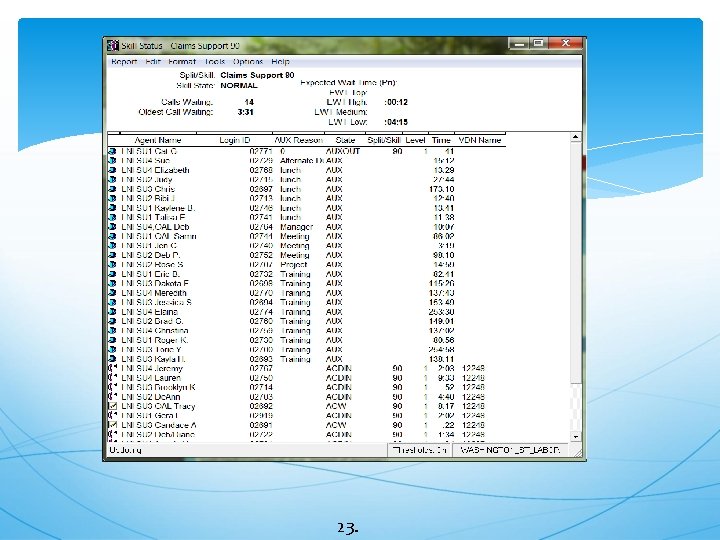The width and height of the screenshot is (720, 540).
Task: Open the Format menu
Action: (182, 62)
